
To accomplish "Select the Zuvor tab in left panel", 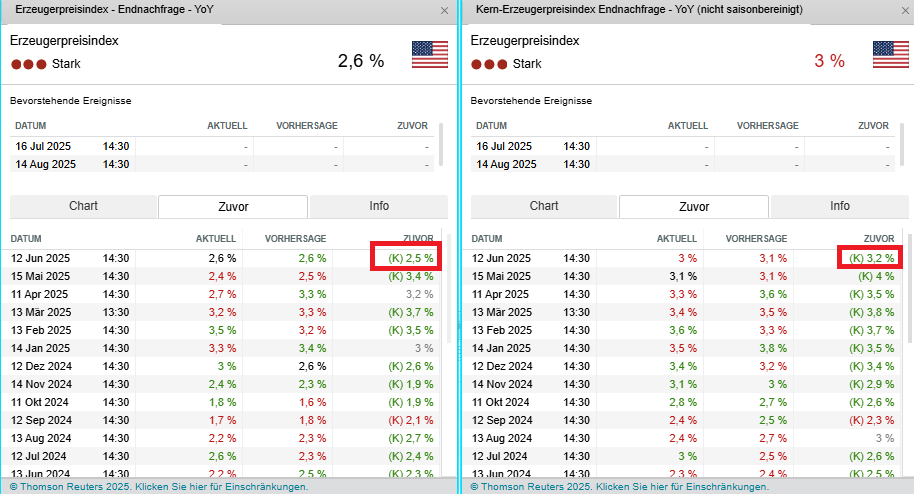I will pyautogui.click(x=233, y=206).
